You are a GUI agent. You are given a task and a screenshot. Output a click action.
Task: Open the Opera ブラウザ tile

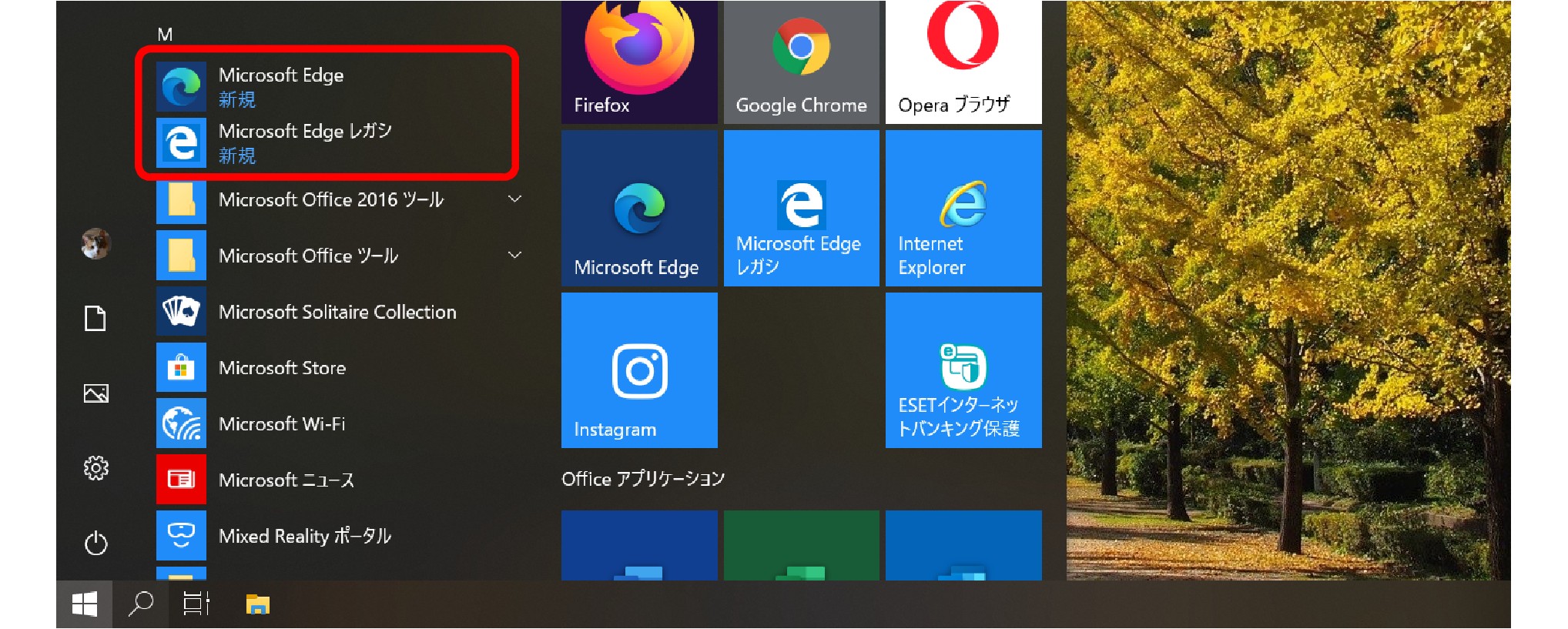[x=963, y=62]
